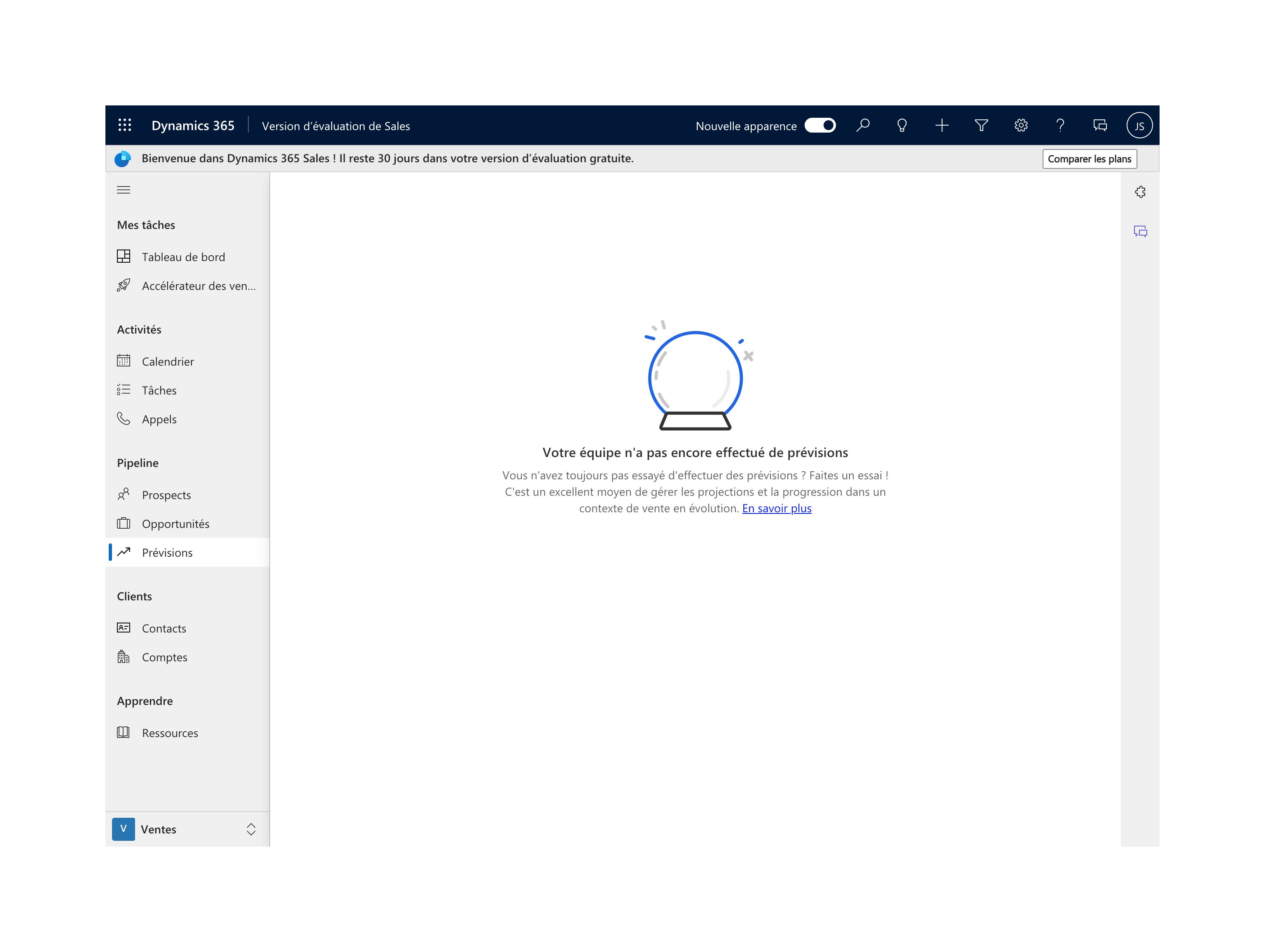Open Comptes in sidebar
Viewport: 1265px width, 952px height.
click(x=188, y=657)
